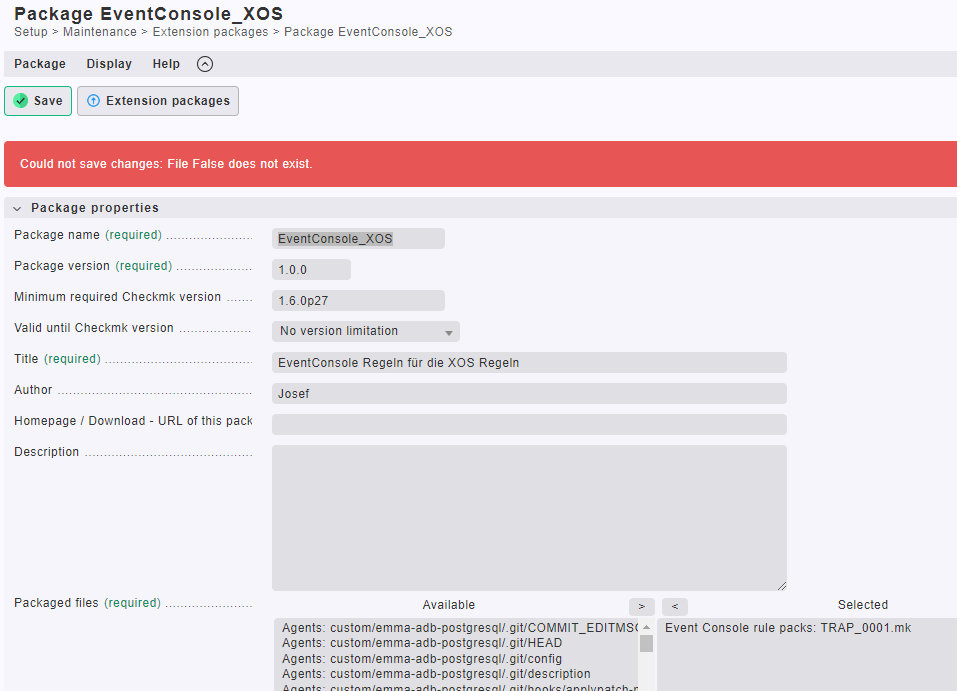Collapse the Package properties section
957x691 pixels.
pos(17,208)
